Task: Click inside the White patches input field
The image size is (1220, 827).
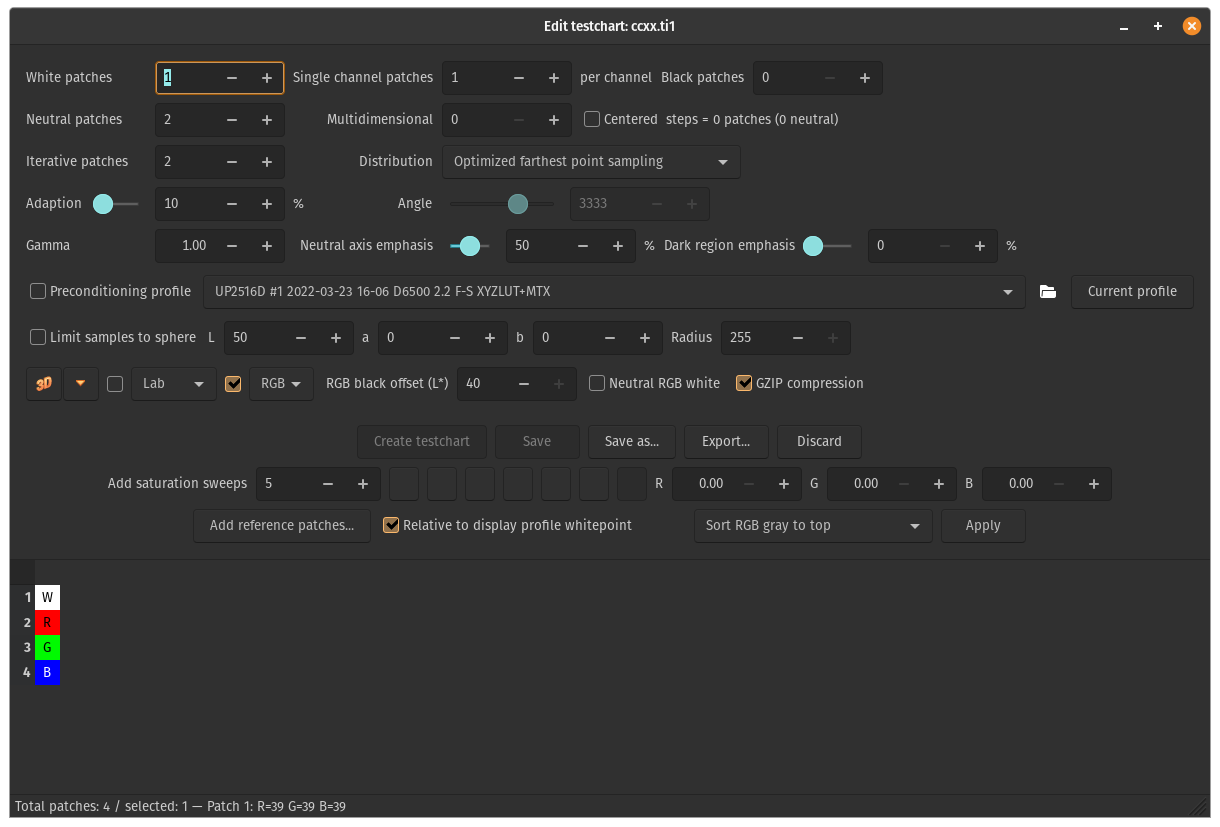Action: tap(190, 77)
